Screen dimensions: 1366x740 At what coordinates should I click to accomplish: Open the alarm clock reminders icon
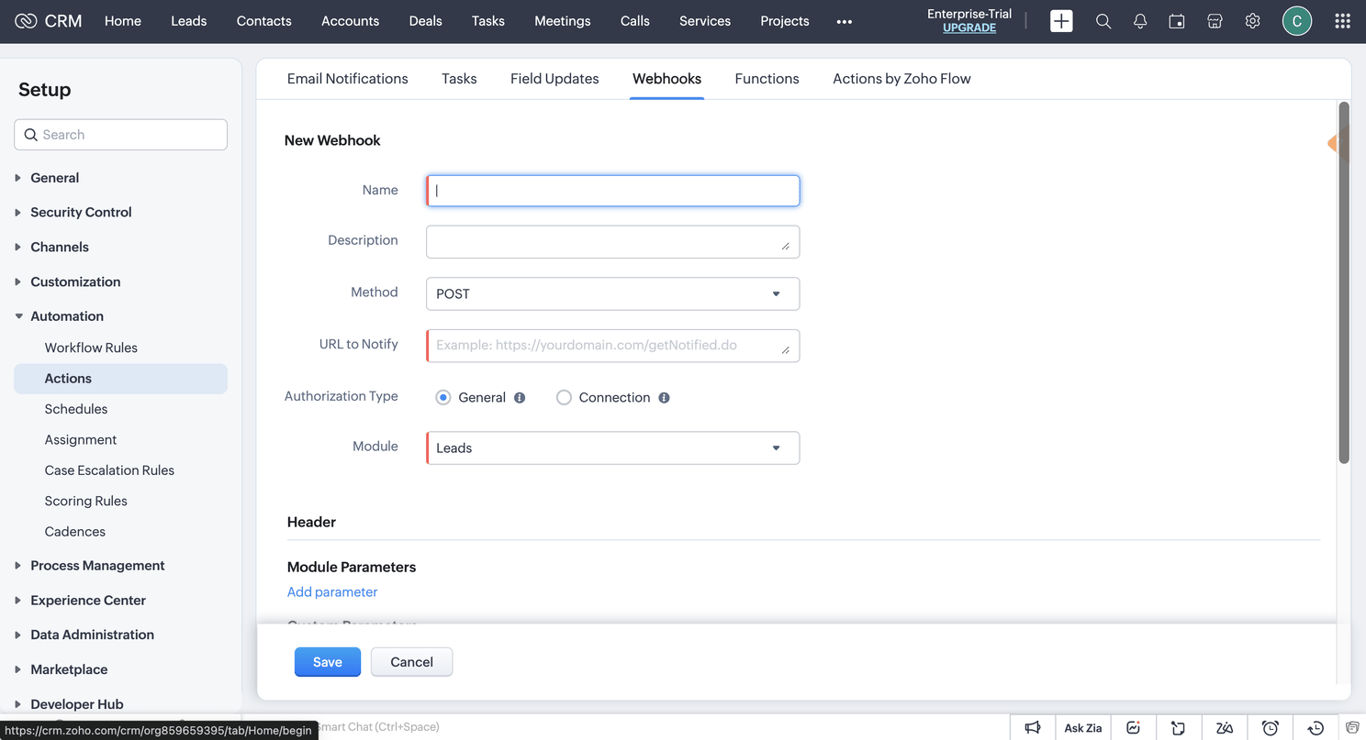(x=1270, y=728)
